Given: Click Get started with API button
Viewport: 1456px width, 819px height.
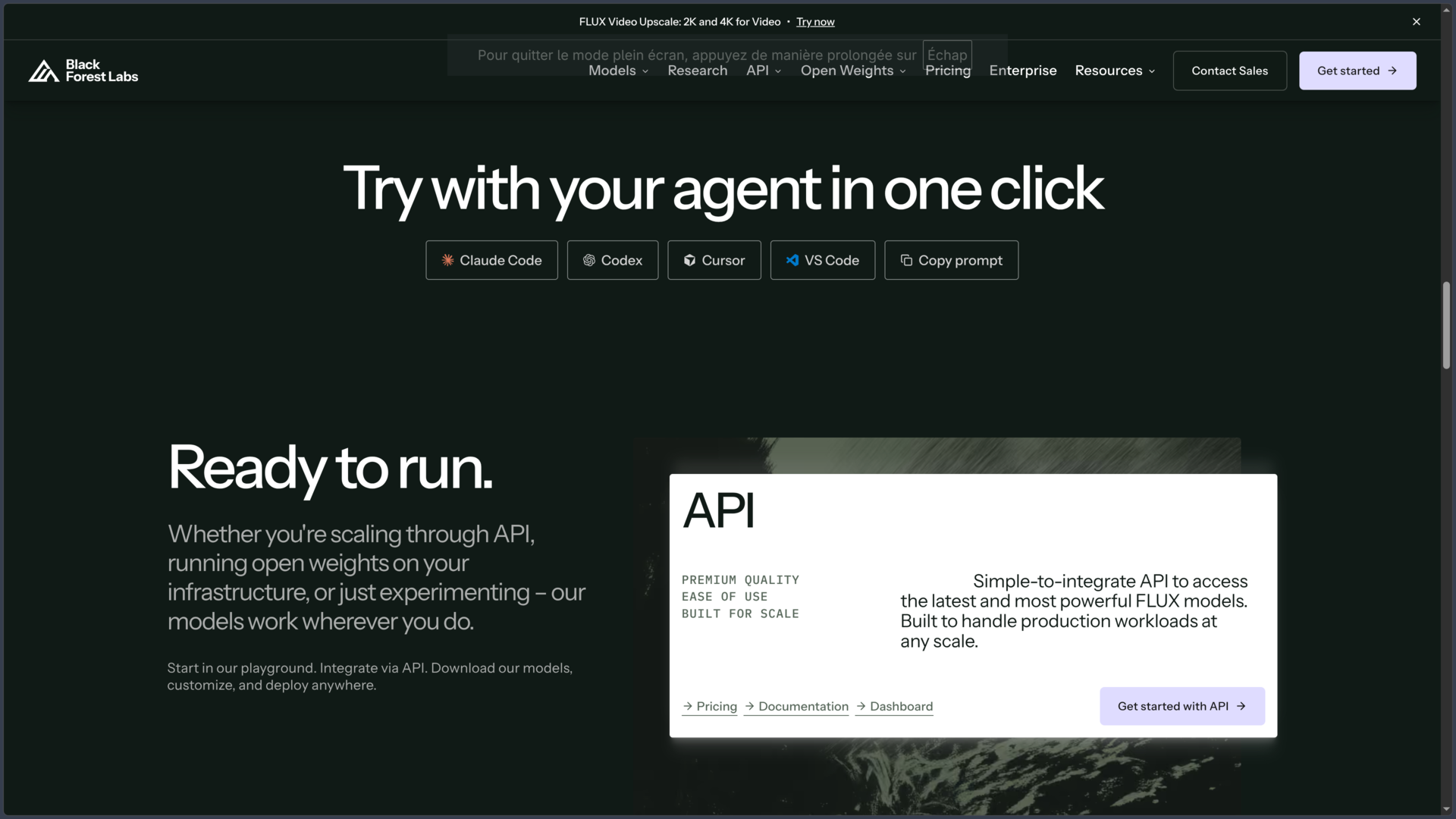Looking at the screenshot, I should point(1182,706).
